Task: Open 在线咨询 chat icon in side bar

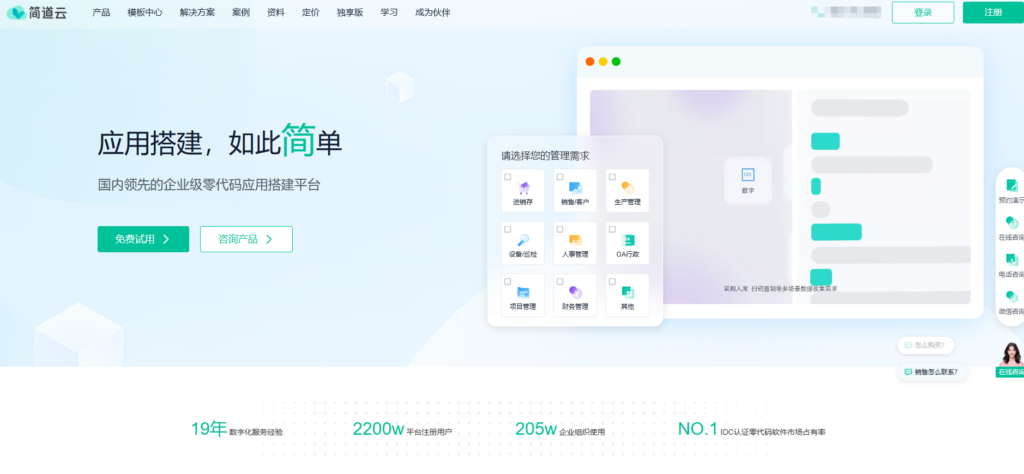Action: click(x=1012, y=223)
